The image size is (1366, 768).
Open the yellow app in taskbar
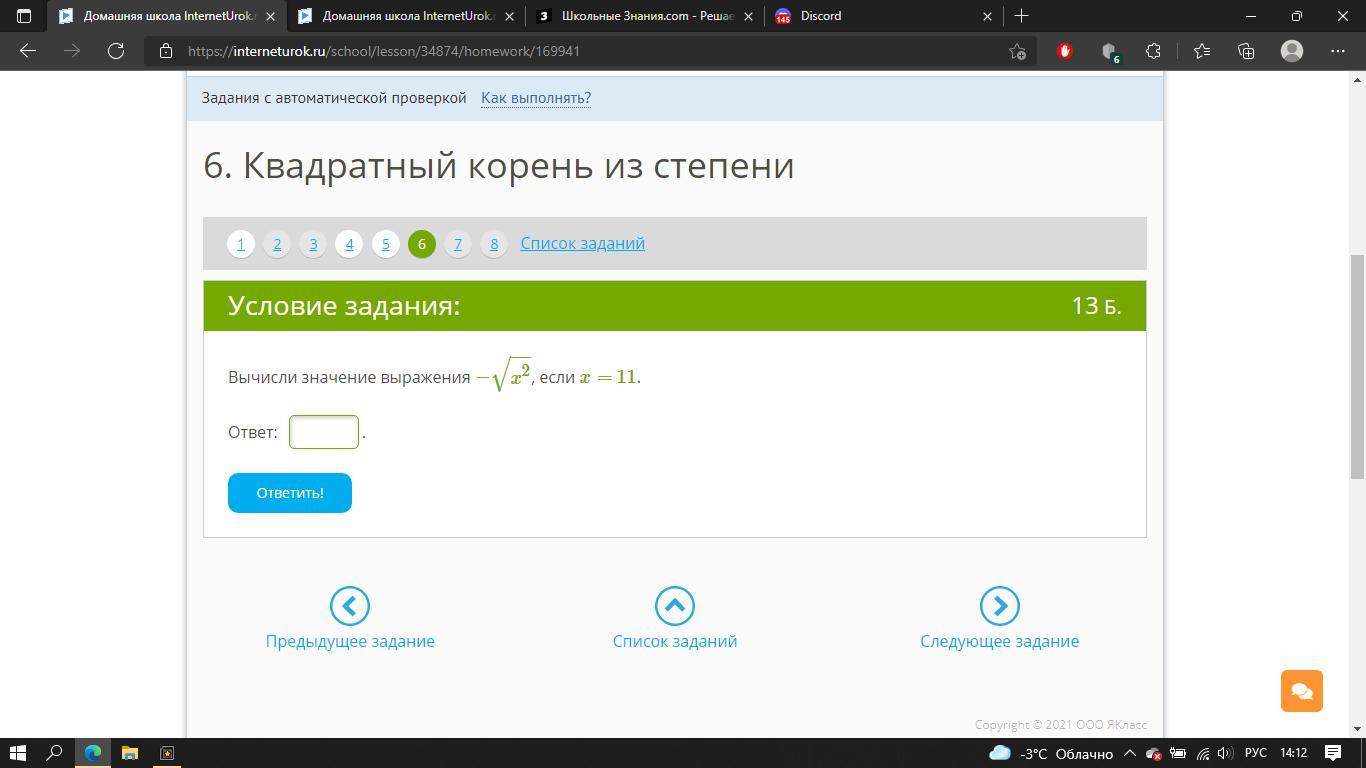(x=167, y=753)
